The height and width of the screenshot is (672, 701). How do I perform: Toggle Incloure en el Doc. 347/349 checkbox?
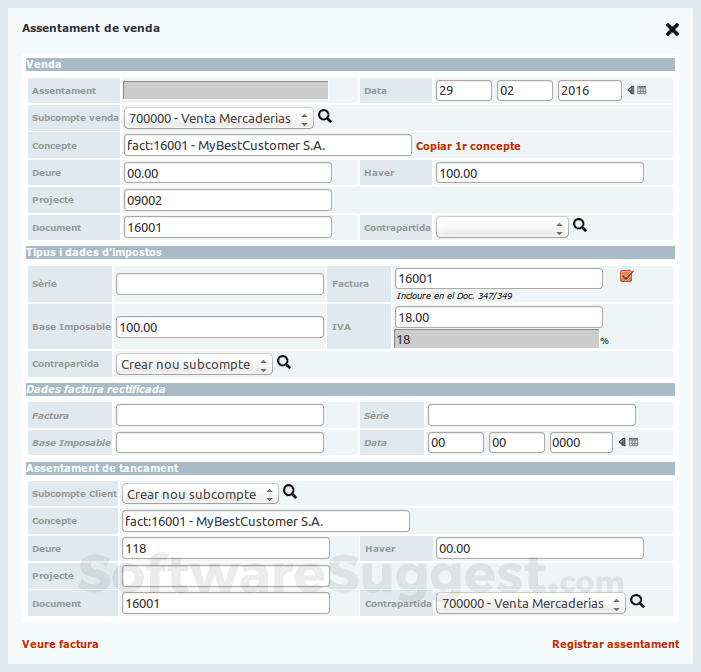pyautogui.click(x=626, y=276)
